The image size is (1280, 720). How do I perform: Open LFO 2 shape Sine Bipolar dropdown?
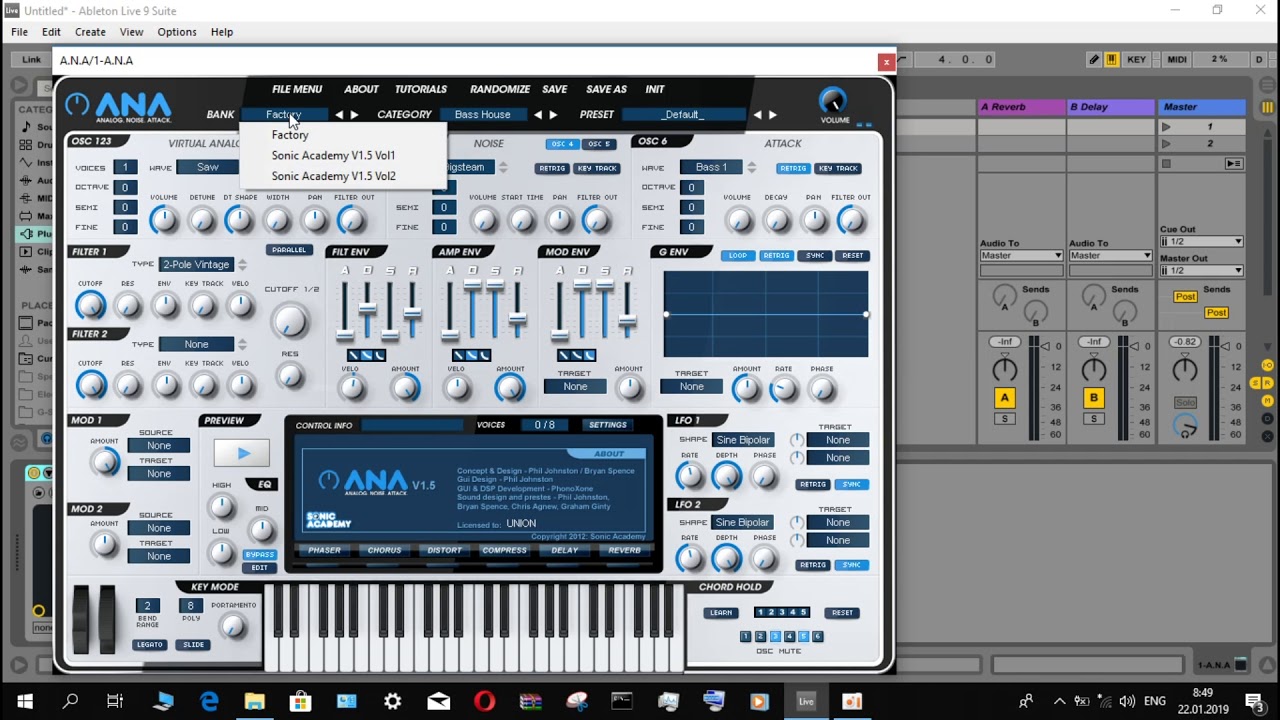[x=743, y=523]
